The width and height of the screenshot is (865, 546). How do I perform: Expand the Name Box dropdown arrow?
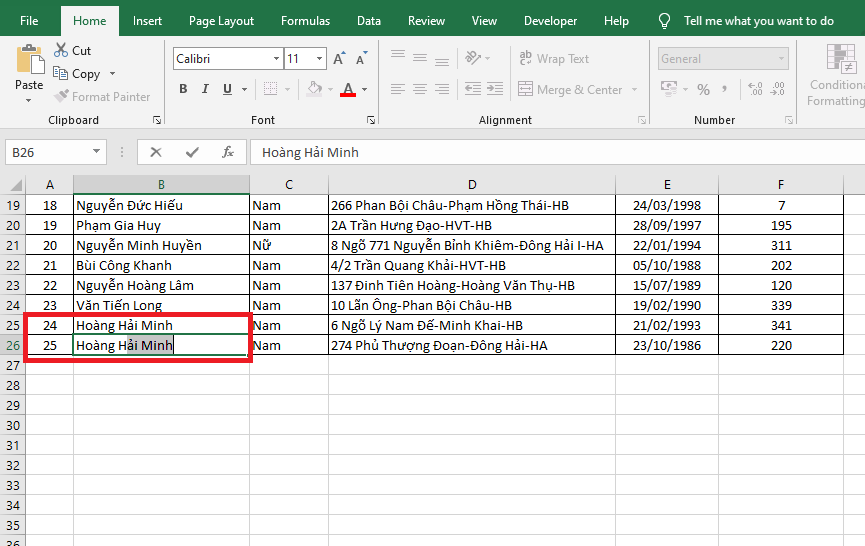coord(97,152)
